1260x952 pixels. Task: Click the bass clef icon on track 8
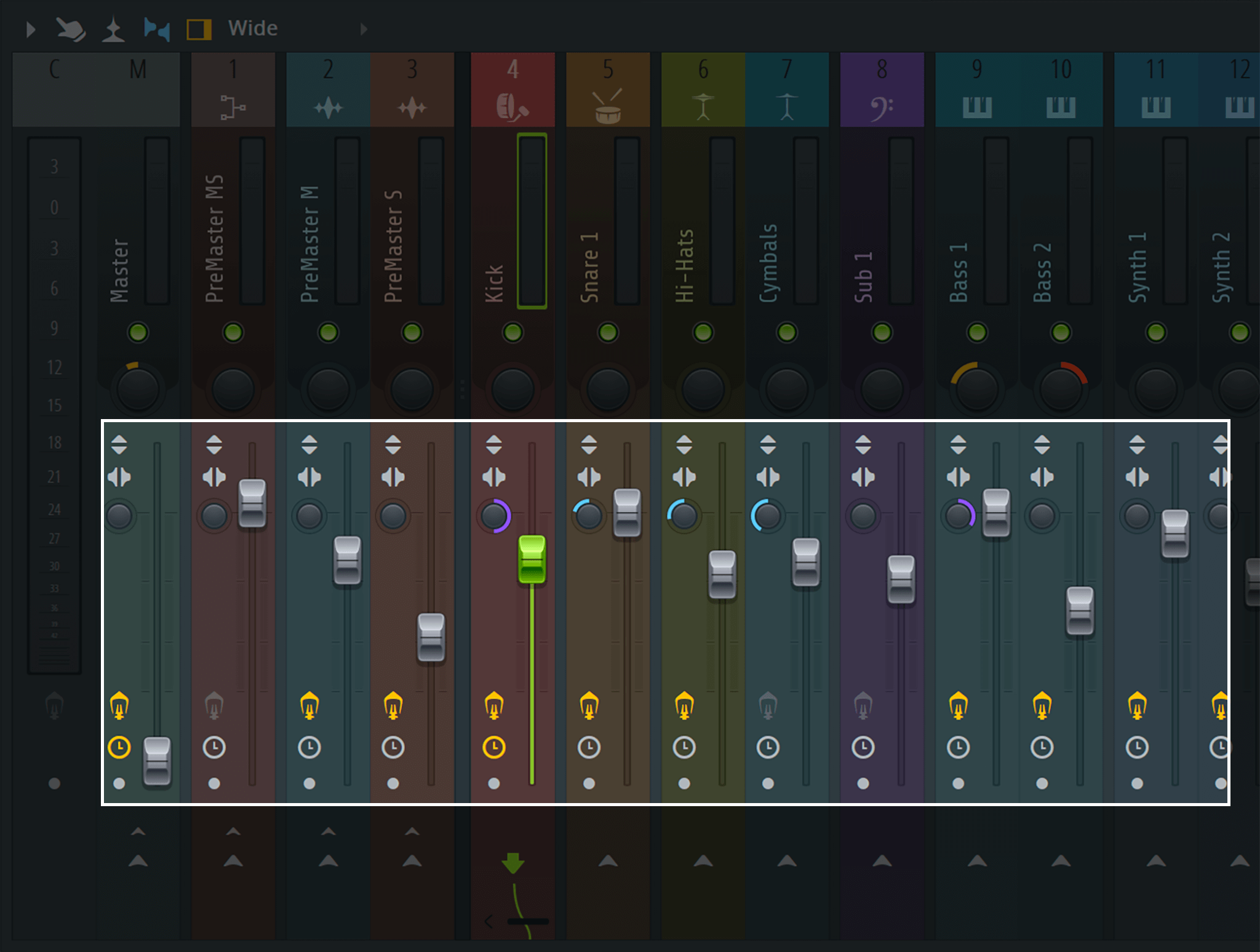[882, 108]
